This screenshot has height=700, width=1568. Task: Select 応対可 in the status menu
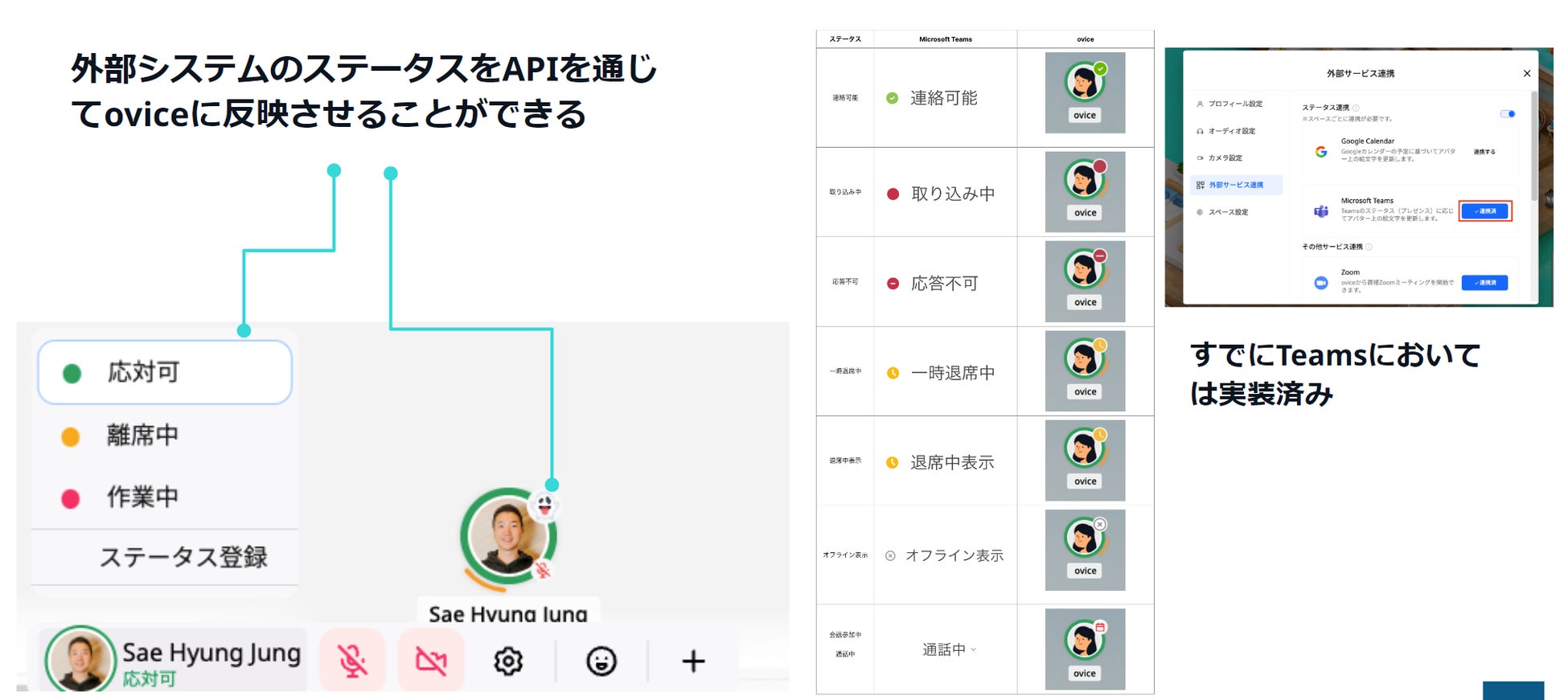165,372
